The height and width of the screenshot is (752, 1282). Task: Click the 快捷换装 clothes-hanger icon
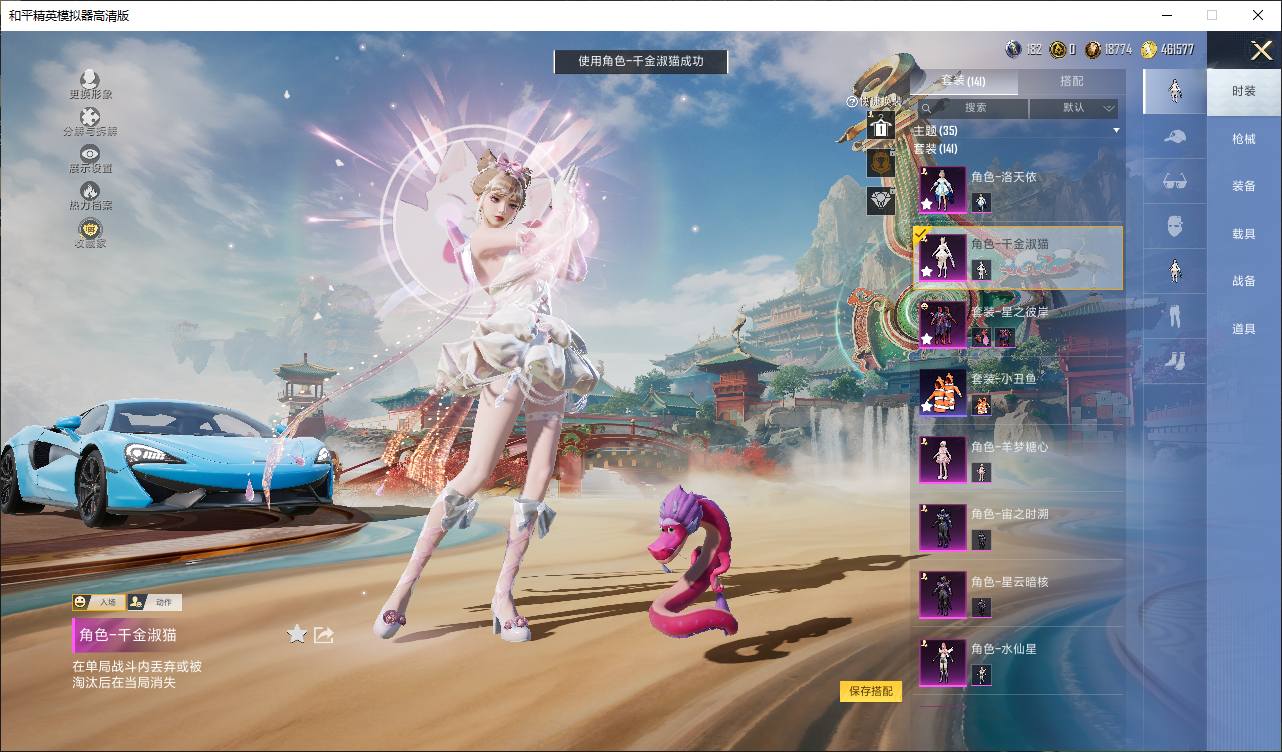point(881,125)
